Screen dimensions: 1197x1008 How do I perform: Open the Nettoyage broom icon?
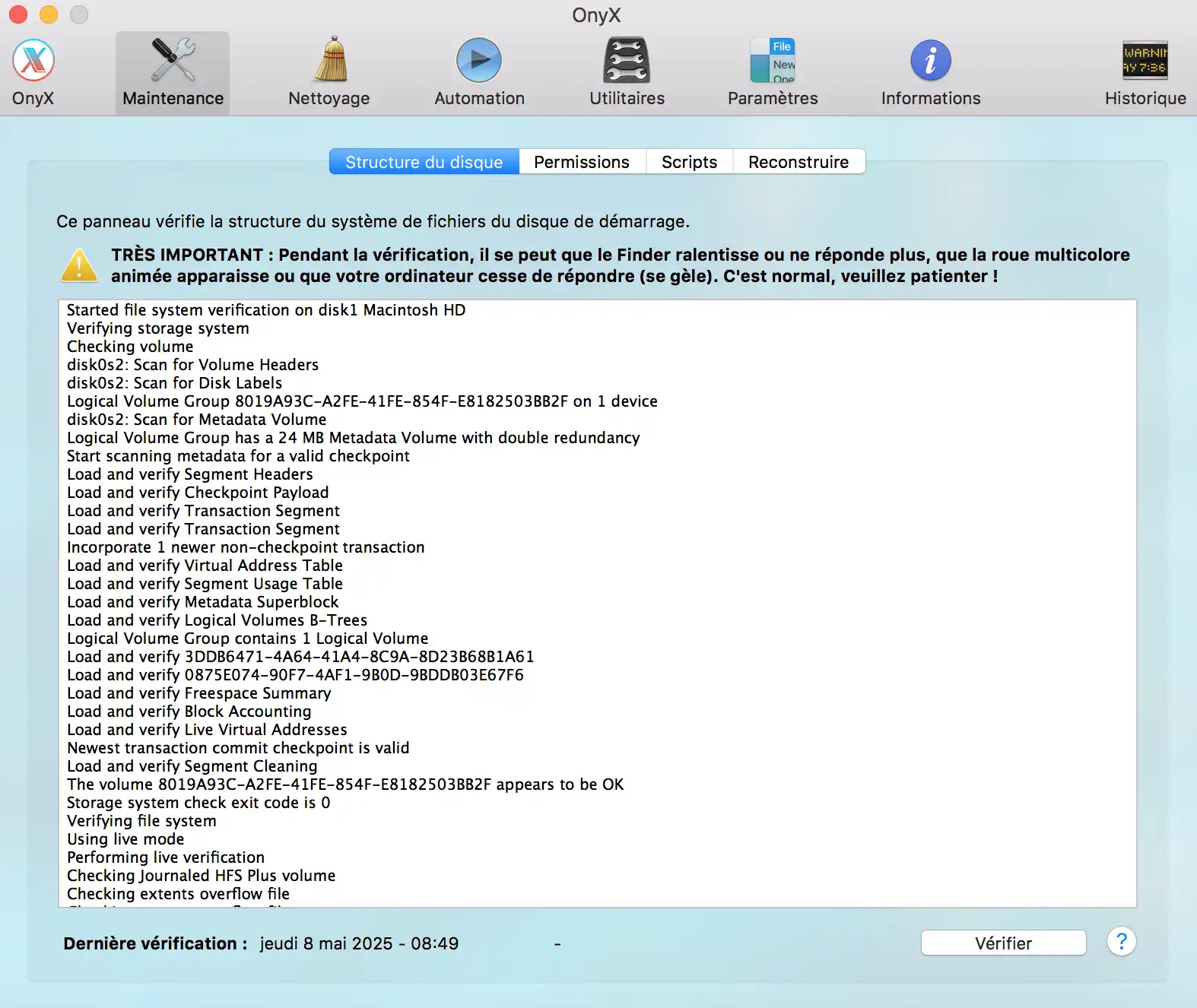click(x=329, y=73)
